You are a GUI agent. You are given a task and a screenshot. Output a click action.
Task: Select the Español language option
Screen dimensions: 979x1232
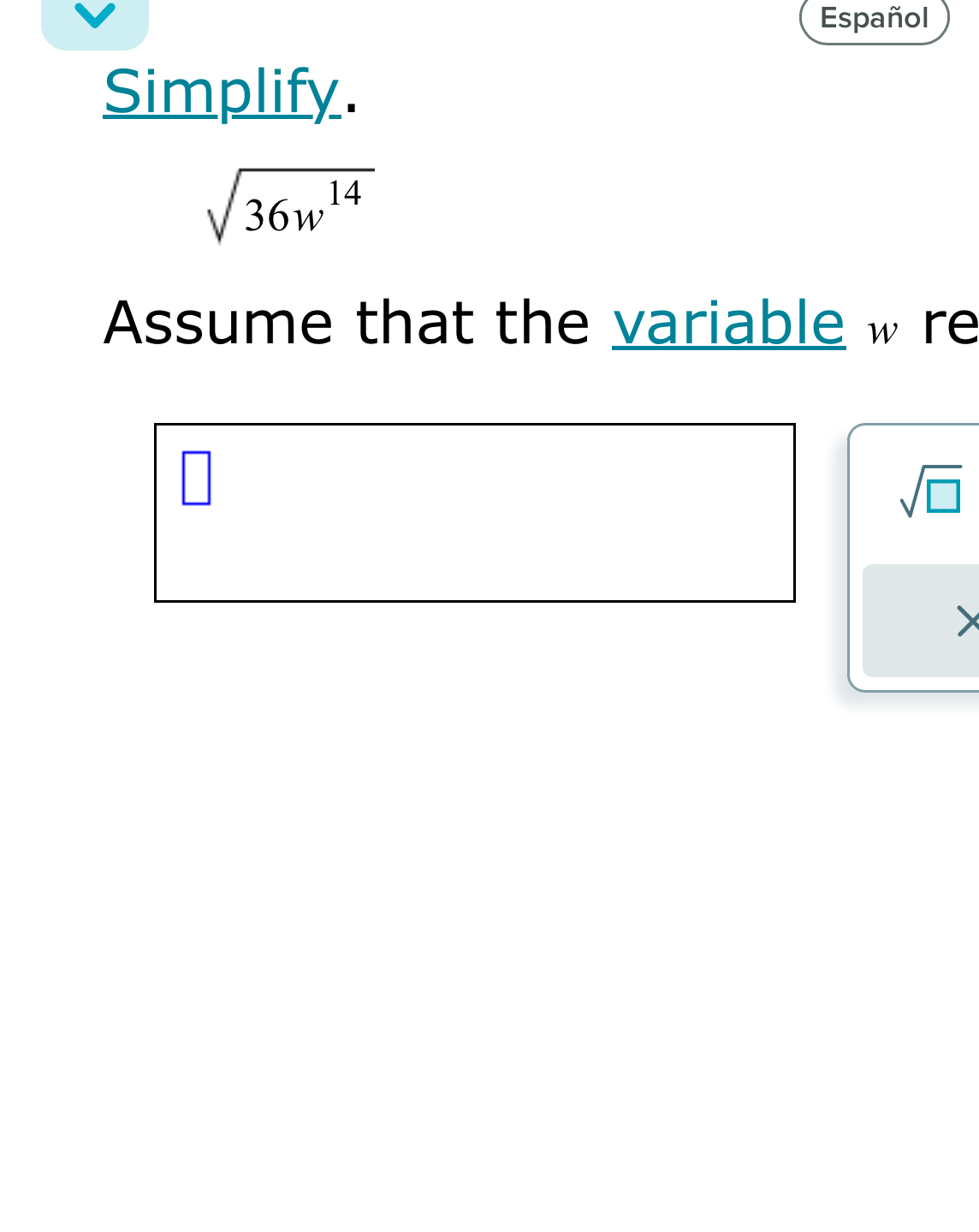[x=874, y=17]
